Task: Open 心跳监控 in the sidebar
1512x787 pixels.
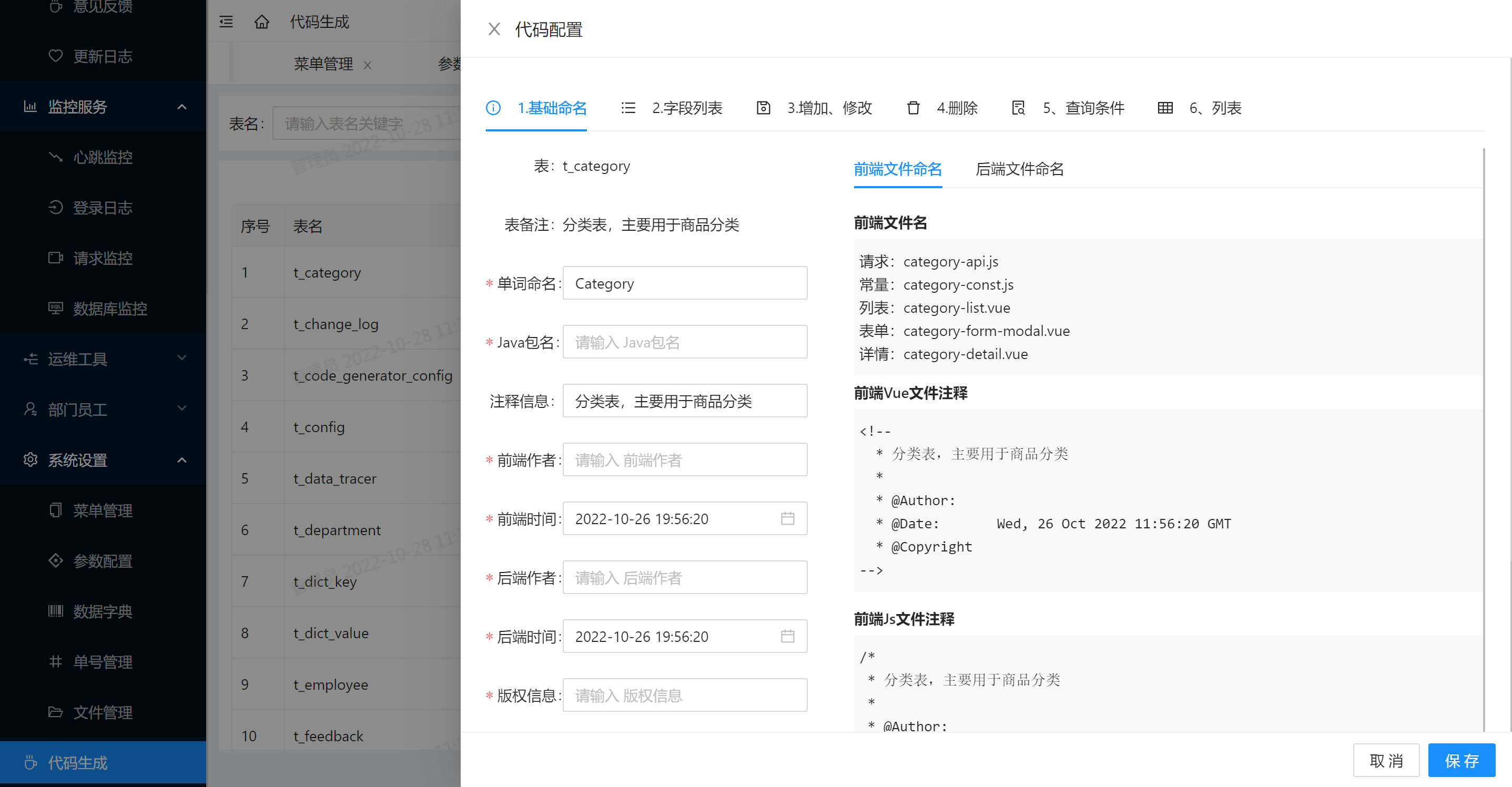Action: pos(103,157)
